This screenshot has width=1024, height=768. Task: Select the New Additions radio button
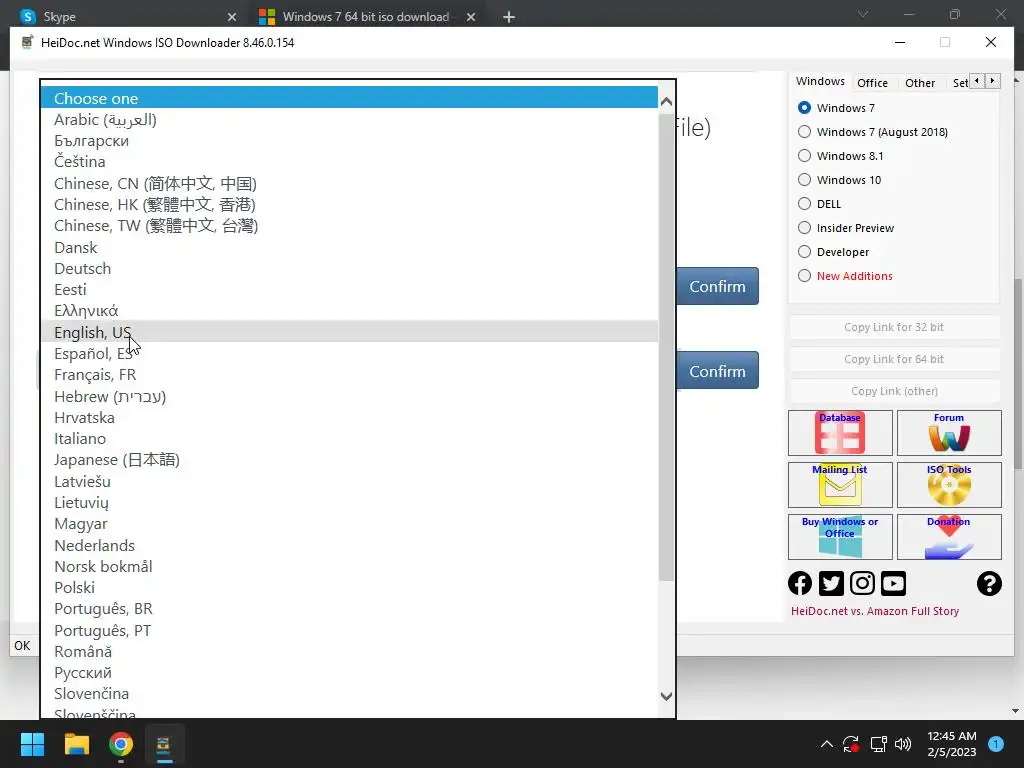pyautogui.click(x=805, y=276)
